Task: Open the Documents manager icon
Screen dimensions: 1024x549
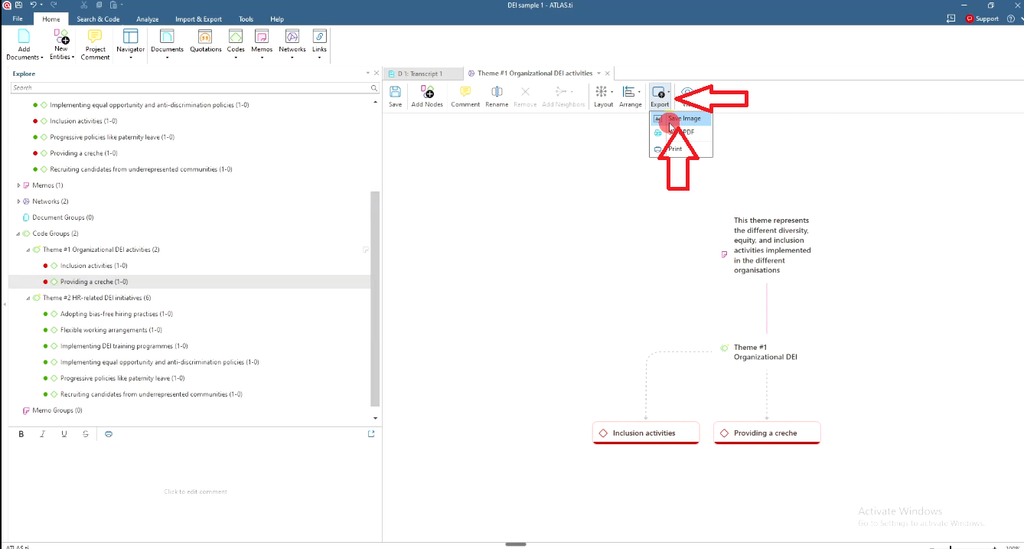Action: coord(167,37)
